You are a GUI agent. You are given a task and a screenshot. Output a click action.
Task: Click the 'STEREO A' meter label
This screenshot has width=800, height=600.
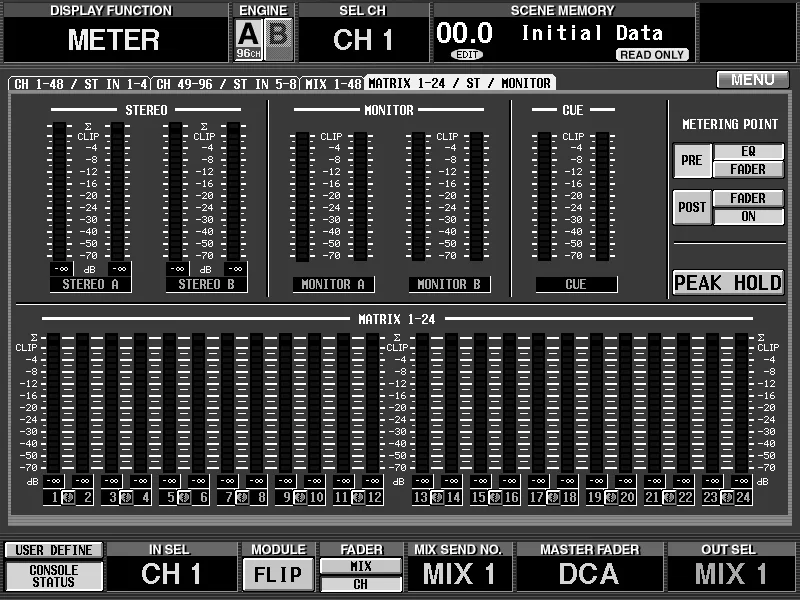pyautogui.click(x=90, y=284)
